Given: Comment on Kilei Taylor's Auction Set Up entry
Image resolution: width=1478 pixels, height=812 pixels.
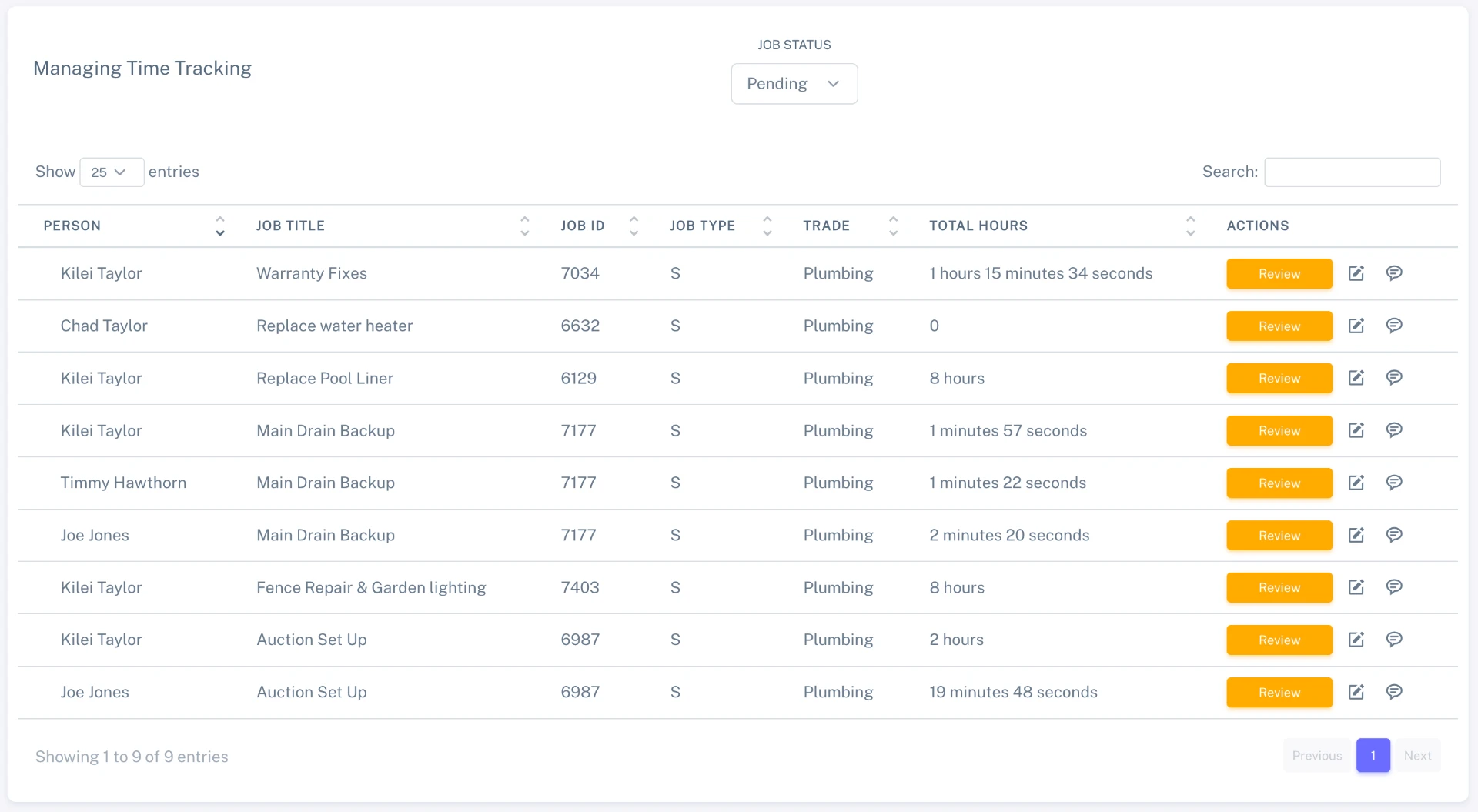Looking at the screenshot, I should 1394,640.
